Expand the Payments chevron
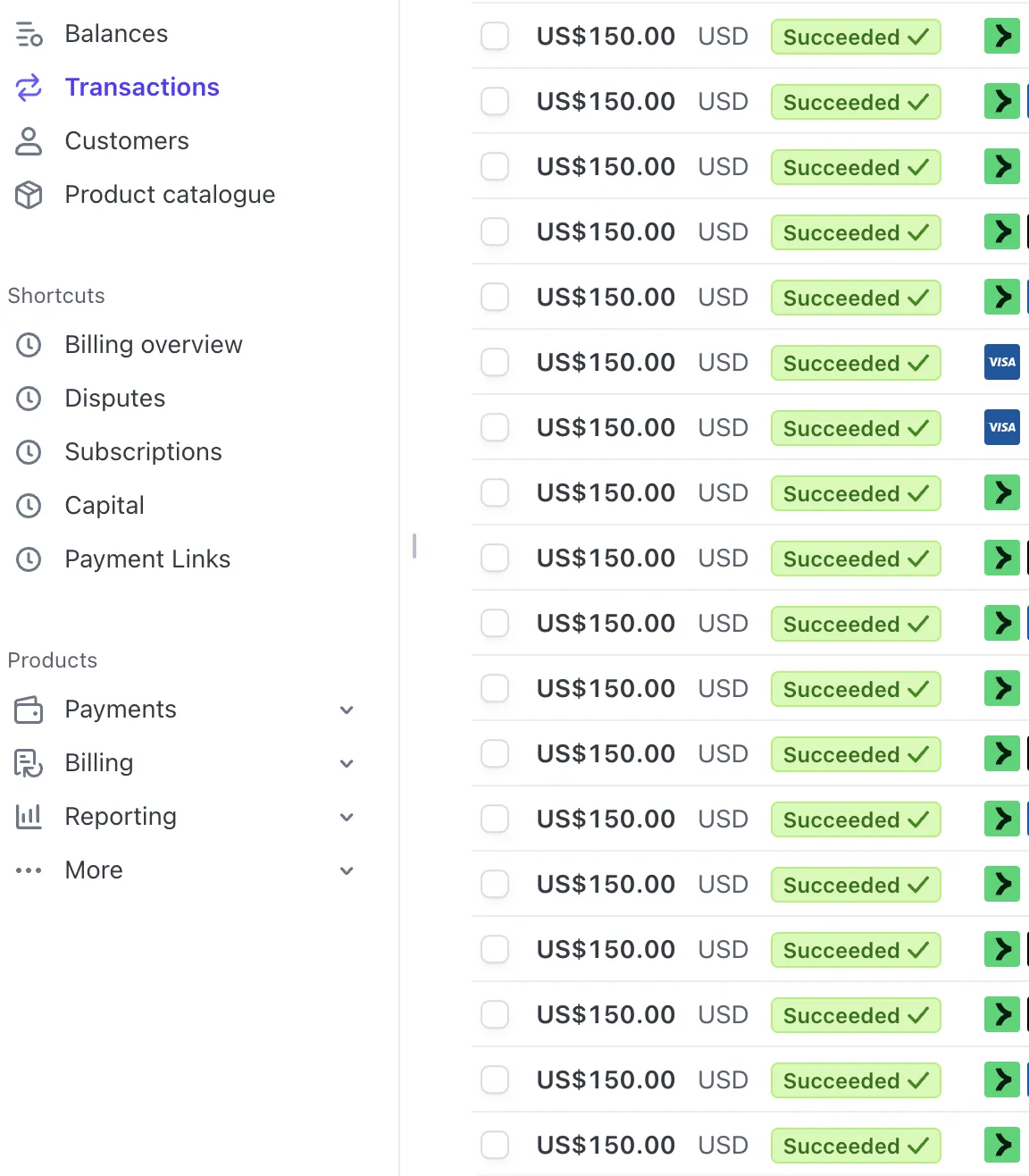This screenshot has height=1176, width=1029. click(x=347, y=710)
